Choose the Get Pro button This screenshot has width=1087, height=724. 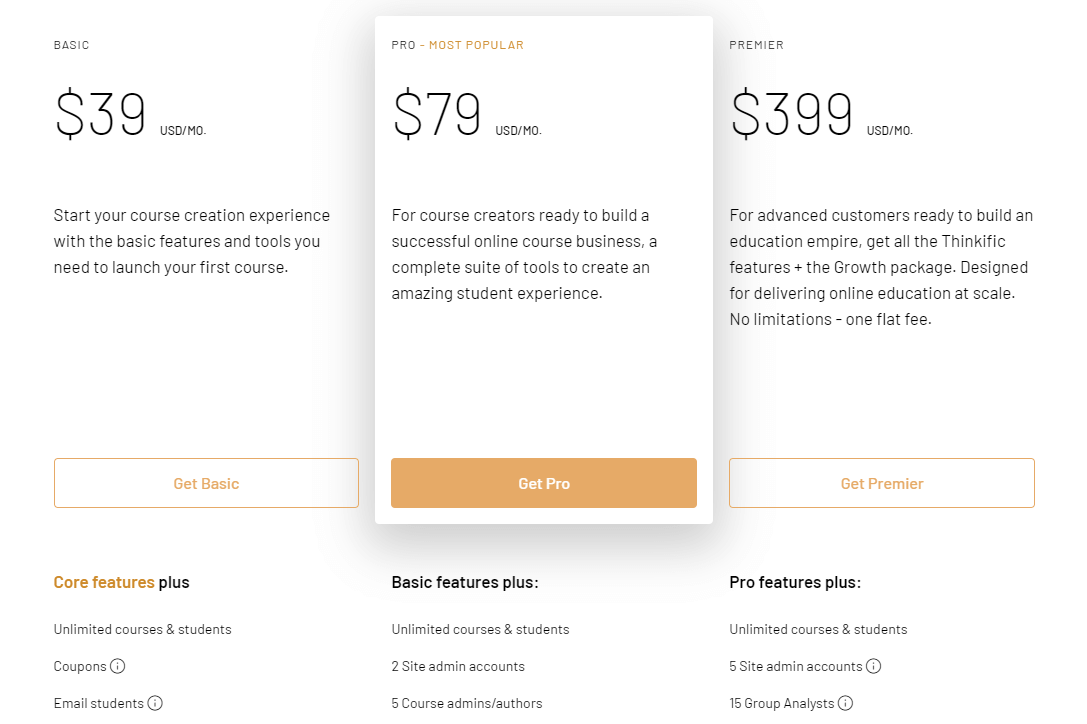click(543, 483)
